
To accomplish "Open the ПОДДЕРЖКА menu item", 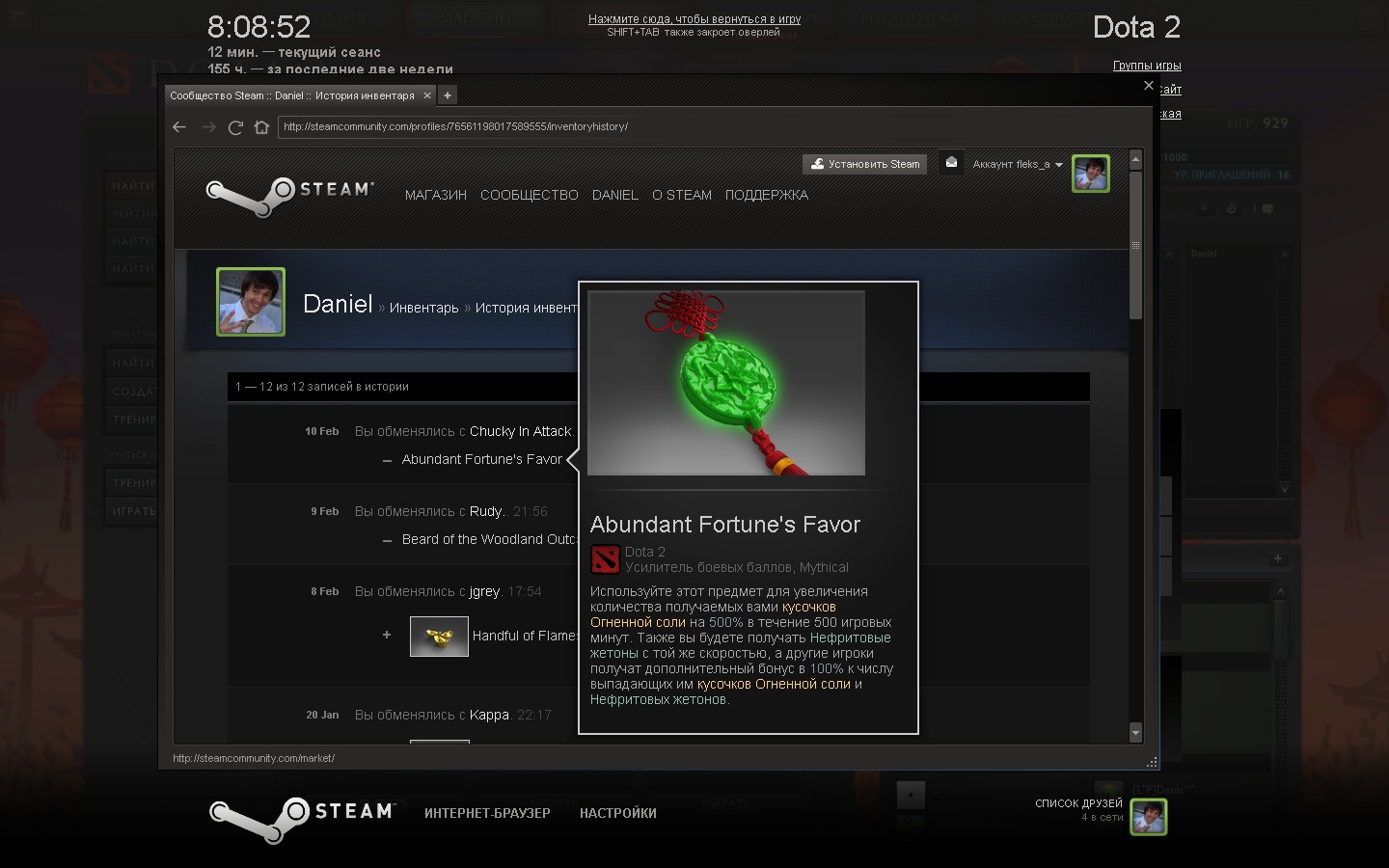I will (767, 195).
